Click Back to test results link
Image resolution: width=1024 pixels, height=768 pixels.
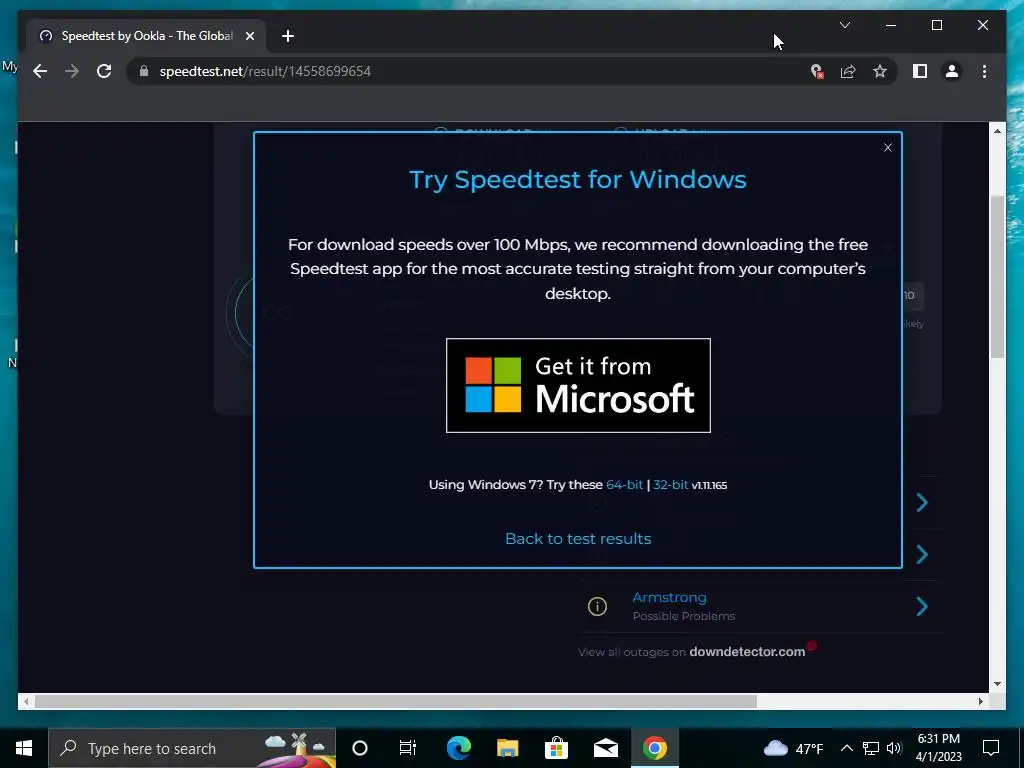click(x=578, y=539)
